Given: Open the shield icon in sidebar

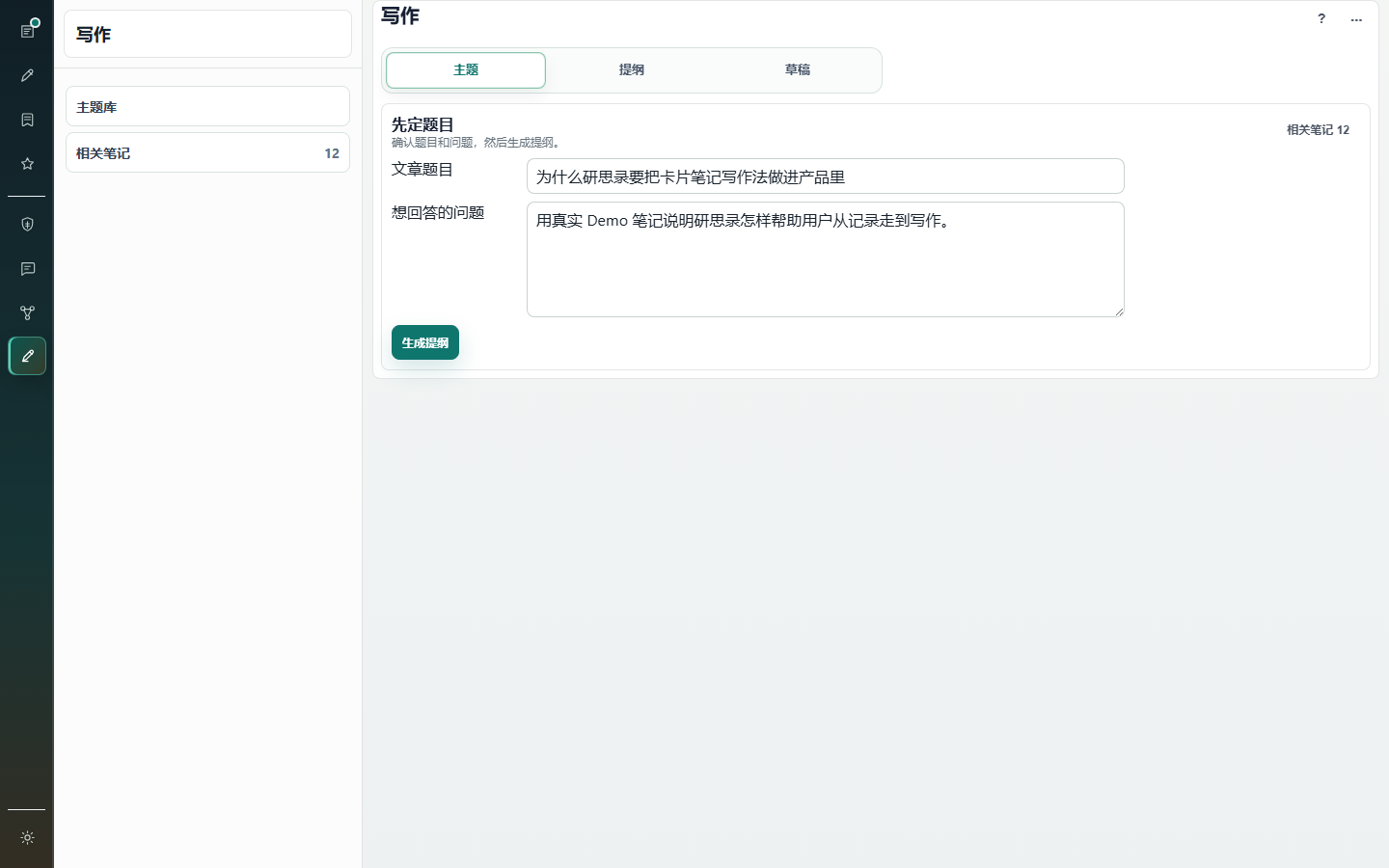Looking at the screenshot, I should point(27,225).
